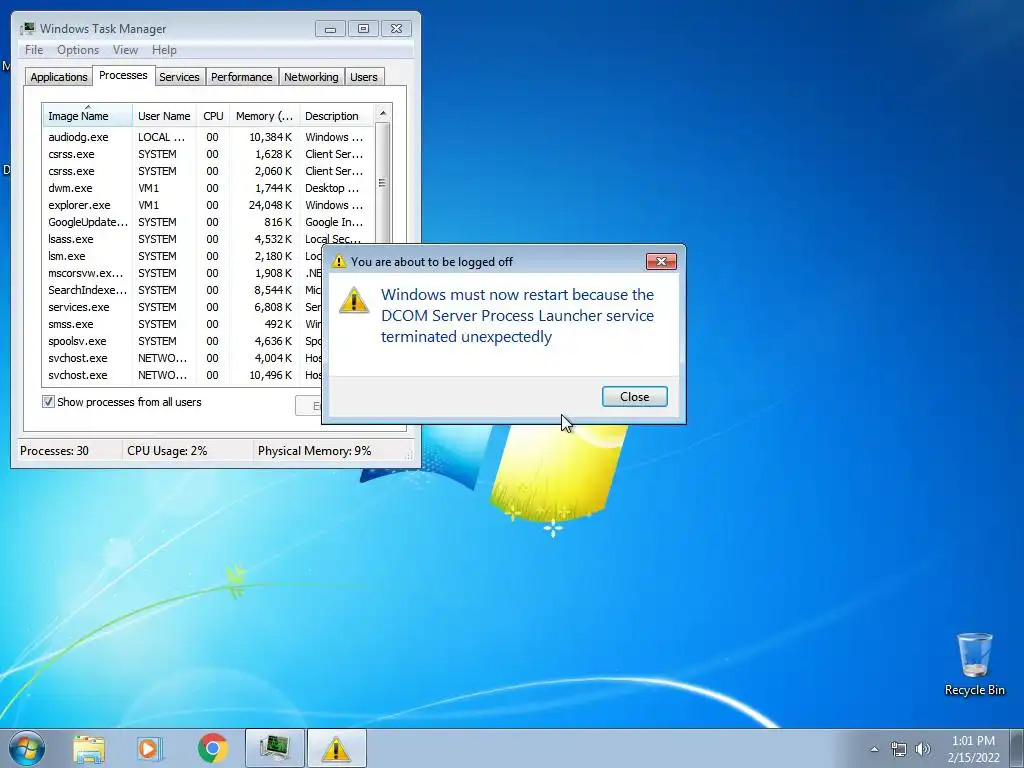The image size is (1024, 768).
Task: Select dwm.exe process
Action: coord(209,188)
